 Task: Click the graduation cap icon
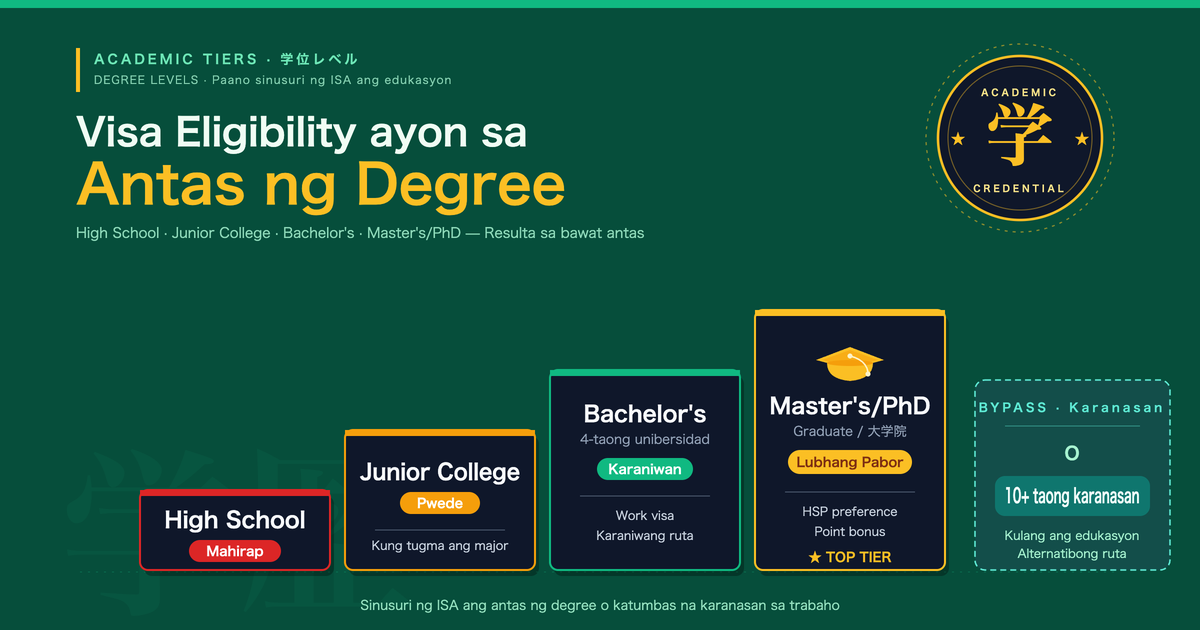tap(850, 364)
